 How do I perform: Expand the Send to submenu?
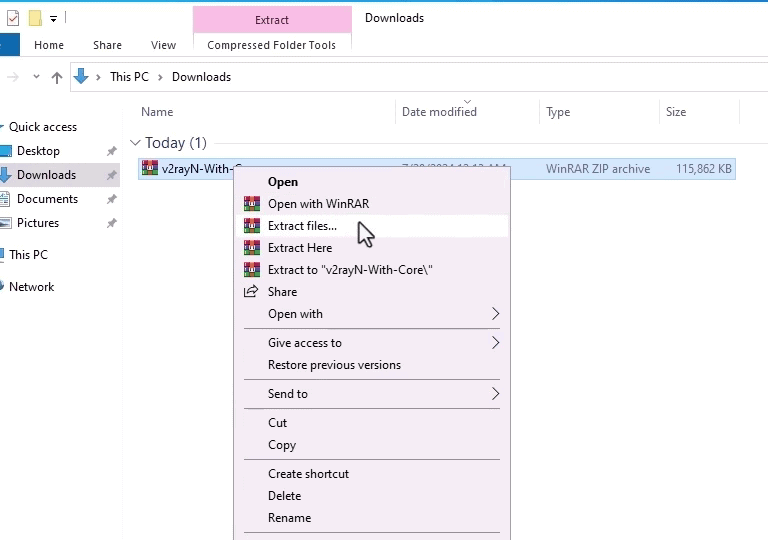click(x=494, y=394)
